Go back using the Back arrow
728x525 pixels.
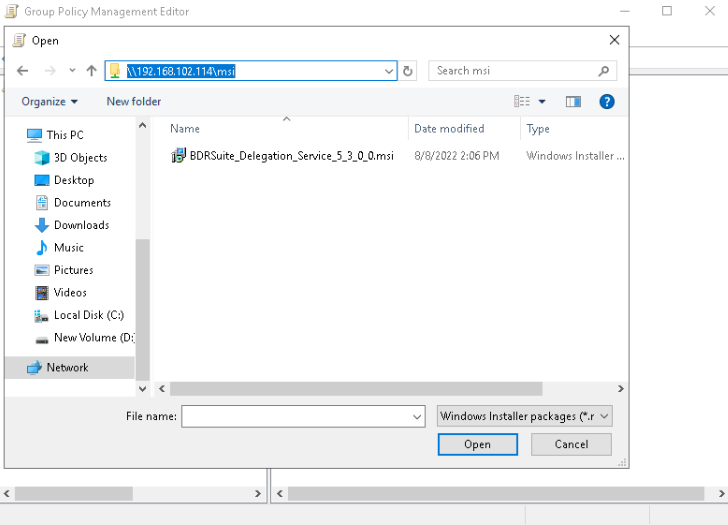pyautogui.click(x=22, y=71)
